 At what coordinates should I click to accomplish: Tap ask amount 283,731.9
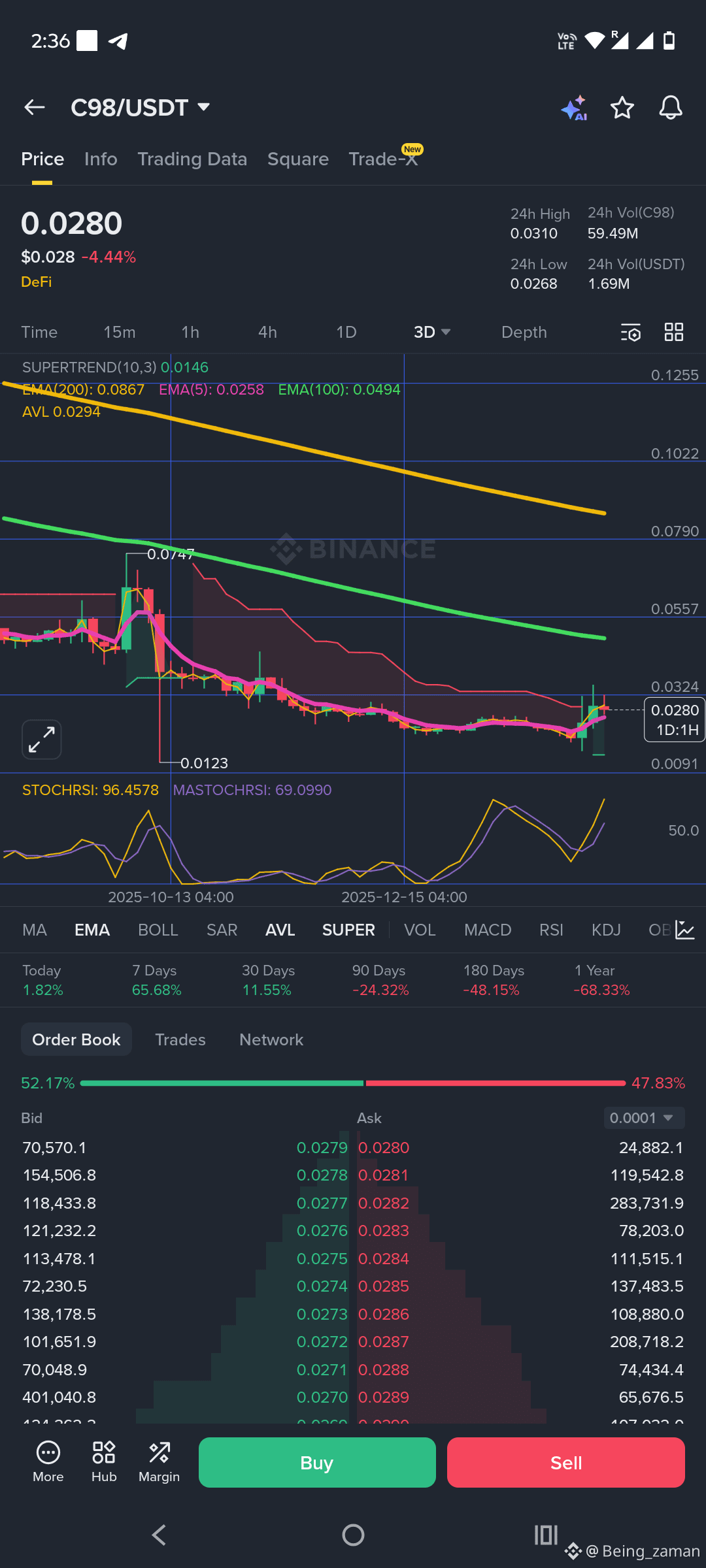tap(647, 1203)
